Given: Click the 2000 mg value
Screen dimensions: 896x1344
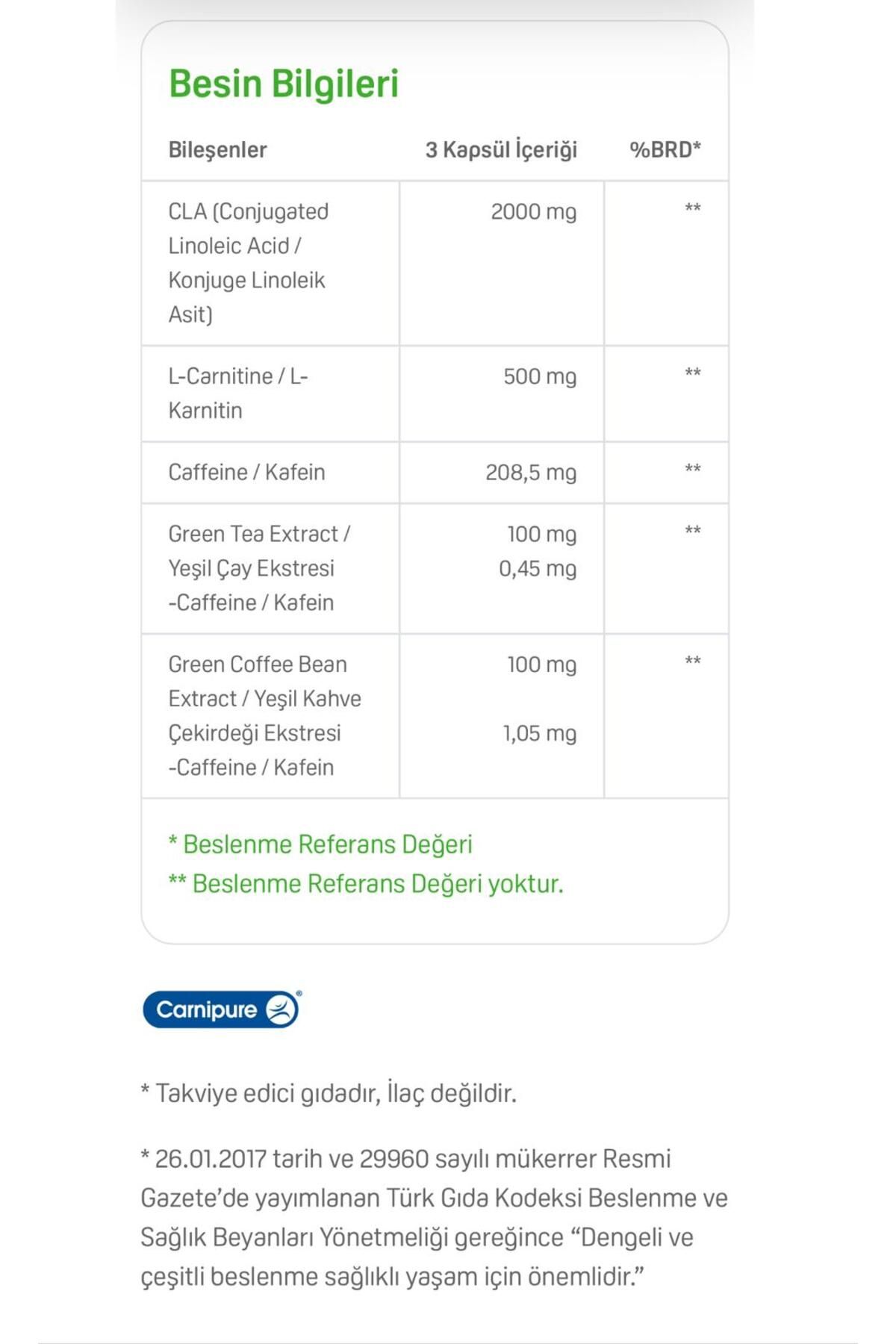Looking at the screenshot, I should tap(533, 212).
